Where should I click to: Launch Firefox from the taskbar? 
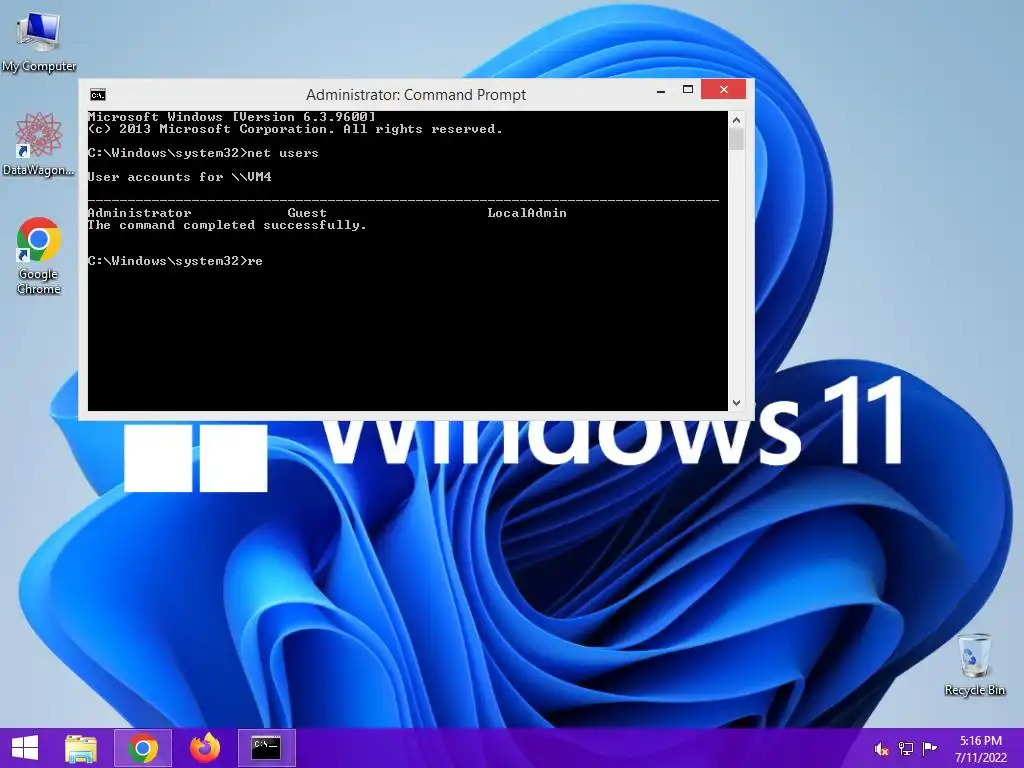[204, 748]
